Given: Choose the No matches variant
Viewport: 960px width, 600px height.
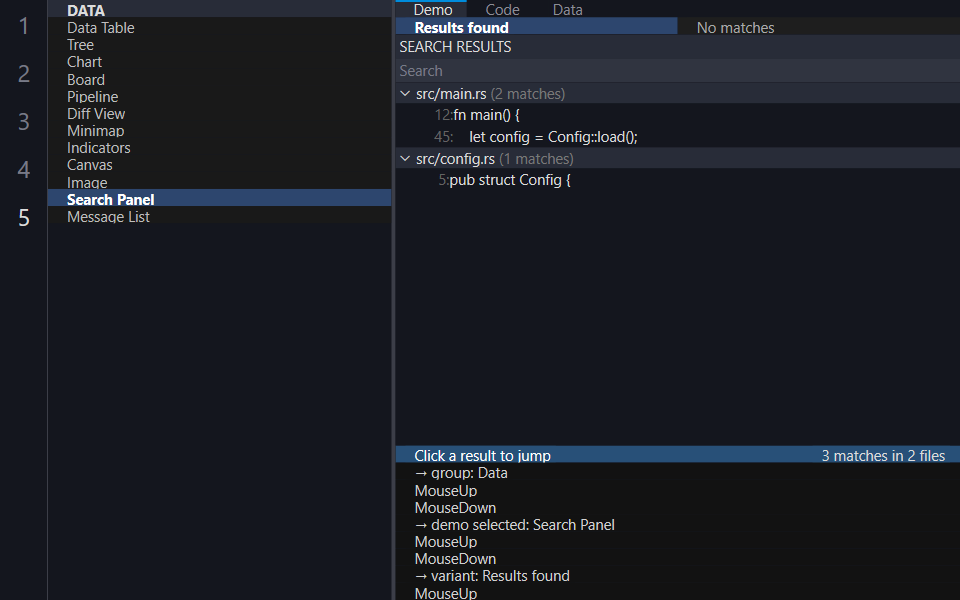Looking at the screenshot, I should (x=735, y=28).
